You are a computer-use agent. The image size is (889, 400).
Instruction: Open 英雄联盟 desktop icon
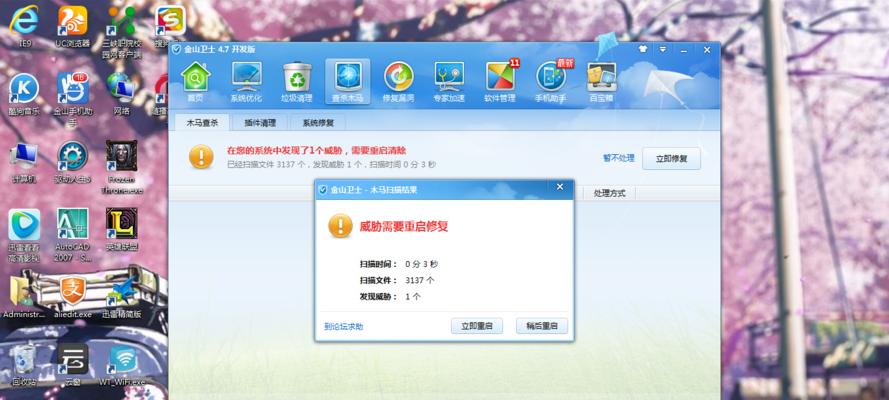(121, 229)
